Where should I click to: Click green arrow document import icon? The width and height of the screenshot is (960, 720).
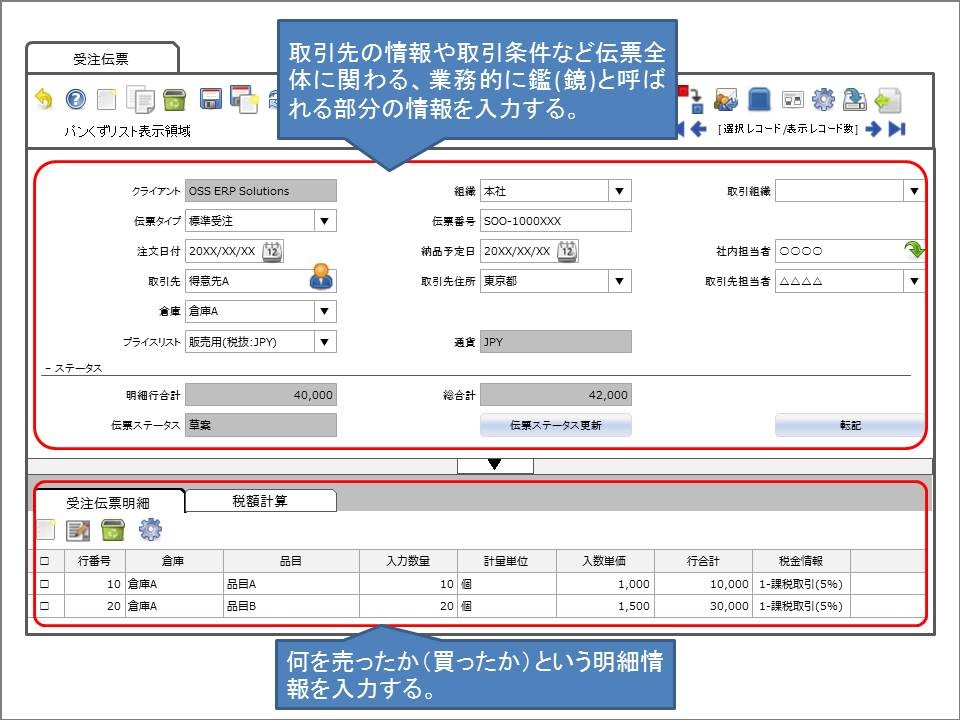887,100
